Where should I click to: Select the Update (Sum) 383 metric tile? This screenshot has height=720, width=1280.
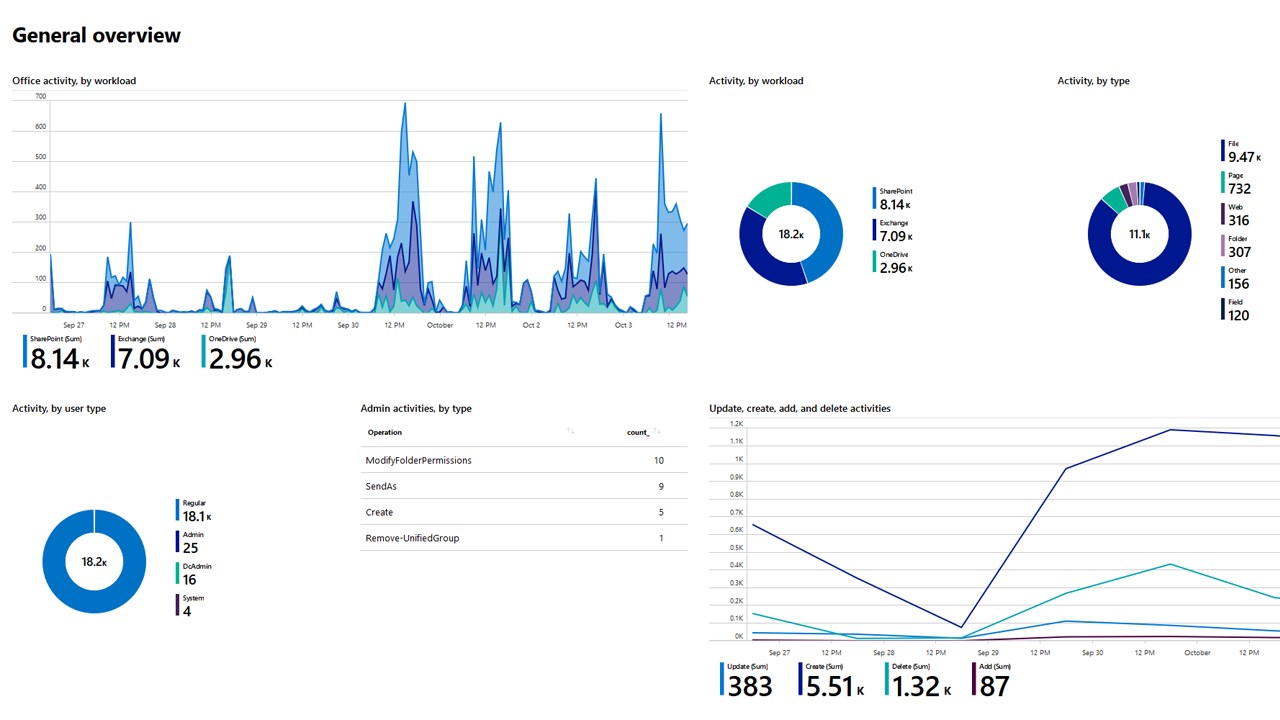pyautogui.click(x=747, y=680)
